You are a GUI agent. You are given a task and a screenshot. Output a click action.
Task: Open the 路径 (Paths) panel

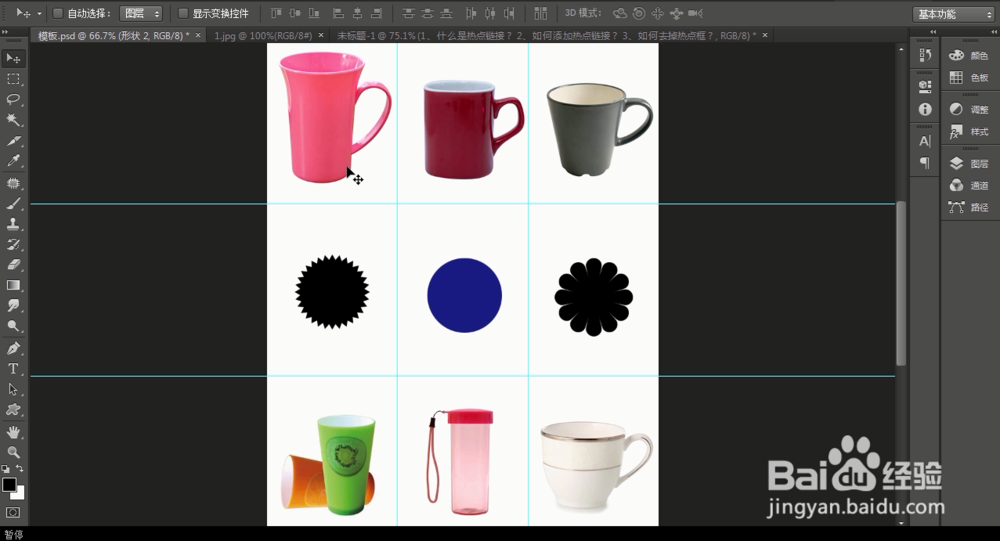[969, 207]
